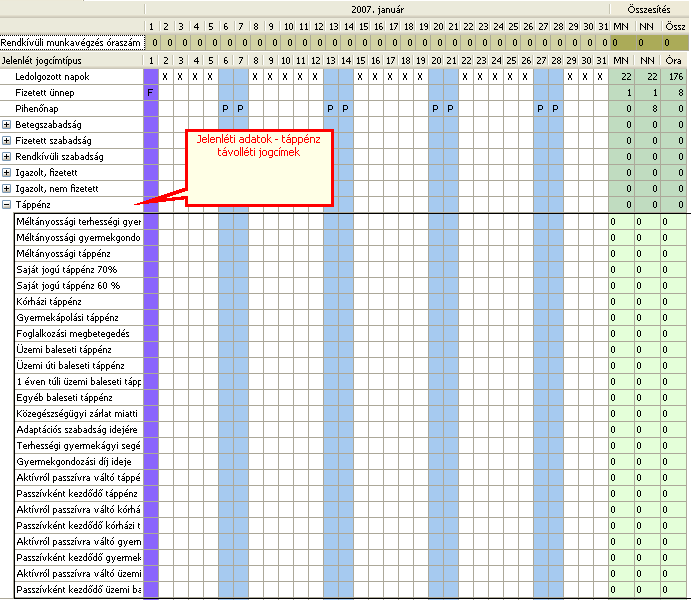Select Adaptációs szabadság idejére row
The image size is (691, 600).
point(79,430)
